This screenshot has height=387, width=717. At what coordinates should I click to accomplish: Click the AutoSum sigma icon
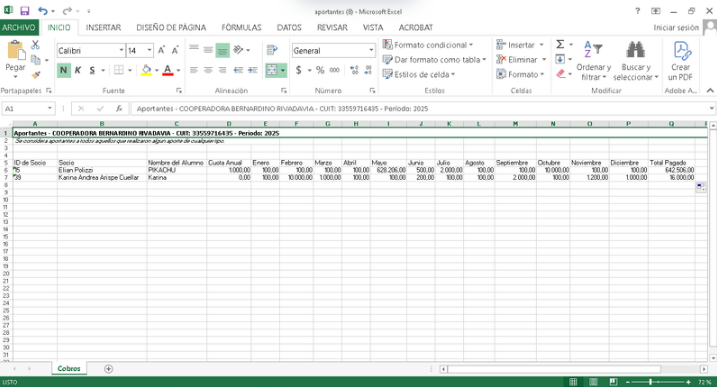[560, 44]
